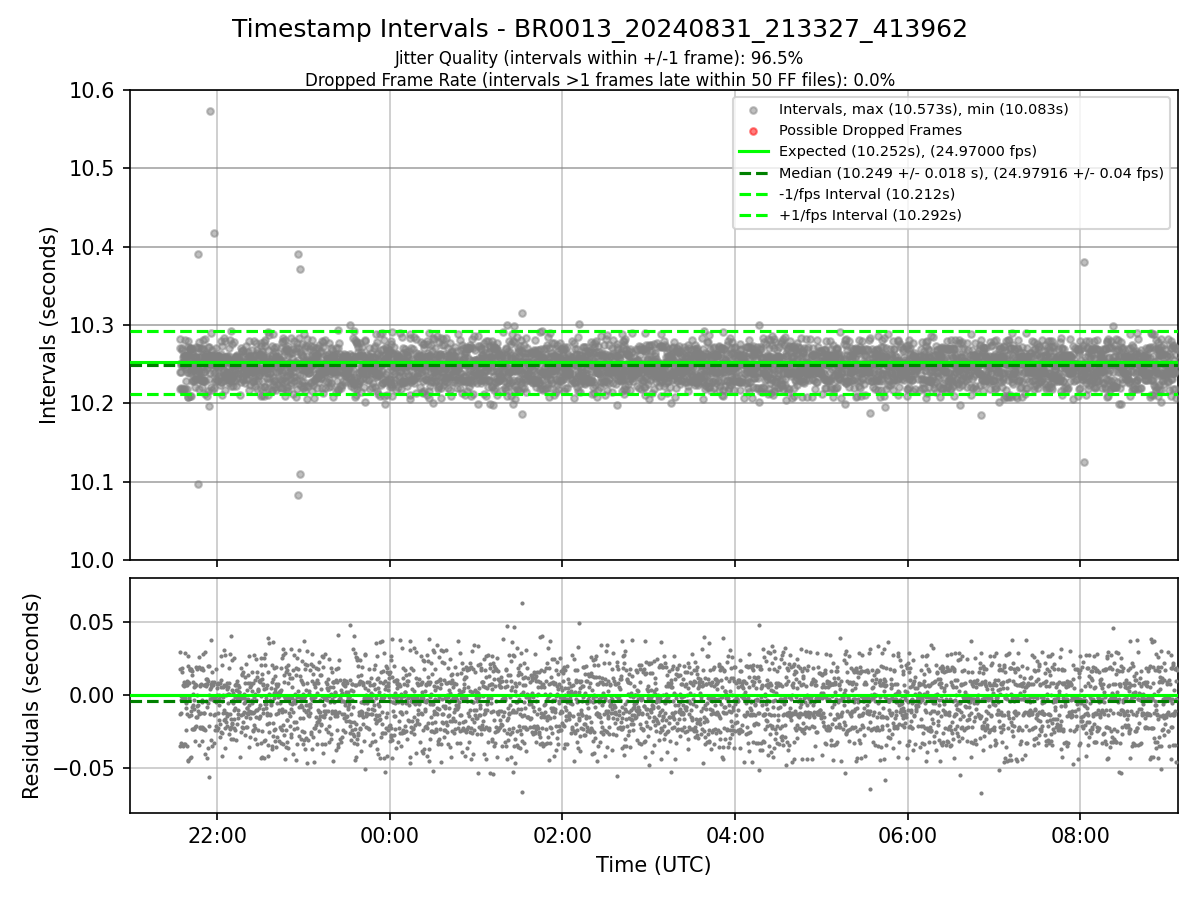Click the 'Dropped Frame Rate' subtitle line
The image size is (1200, 900).
(600, 80)
